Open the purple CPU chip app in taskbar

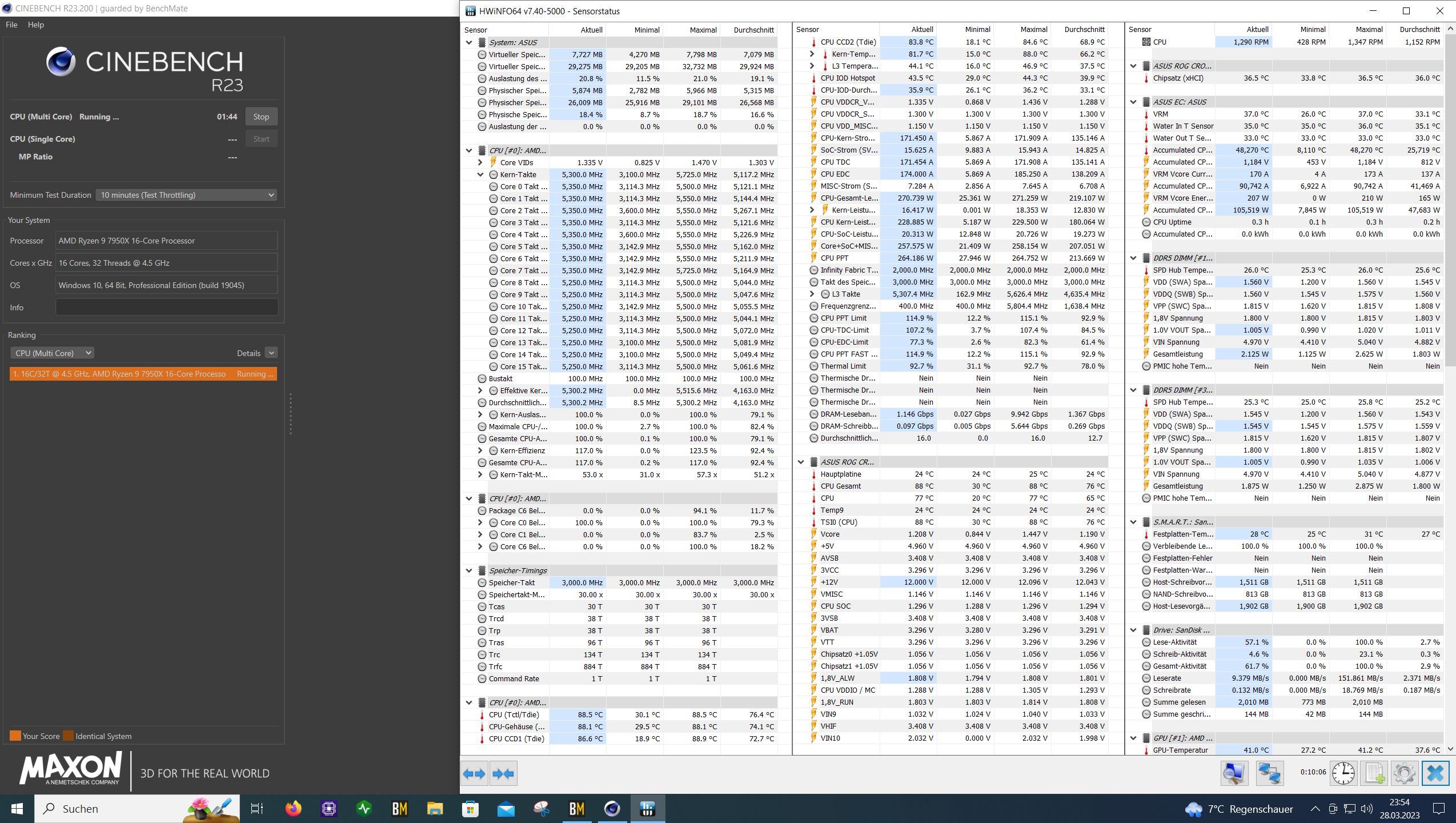pyautogui.click(x=328, y=808)
